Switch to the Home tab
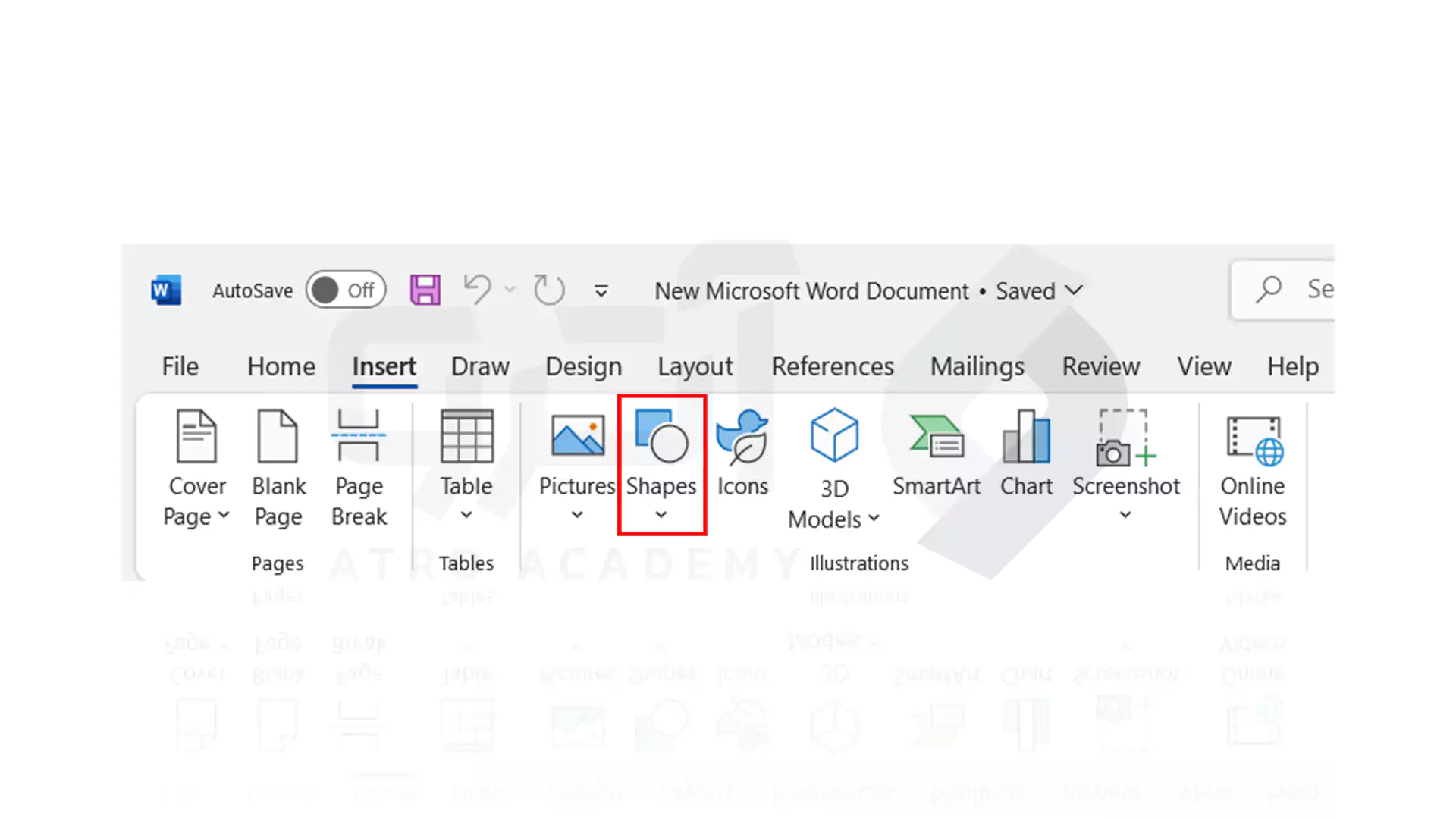 pos(281,367)
